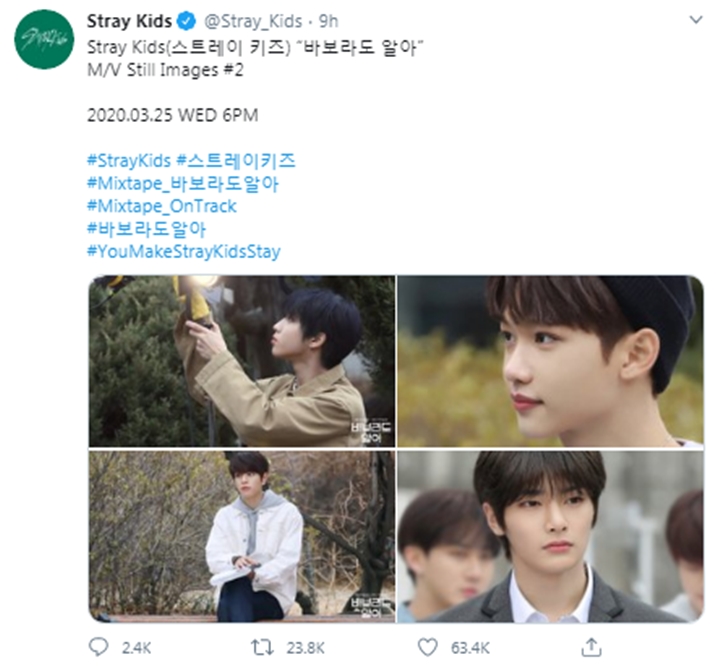Image resolution: width=720 pixels, height=670 pixels.
Task: Click the 9h timestamp link
Action: click(328, 21)
